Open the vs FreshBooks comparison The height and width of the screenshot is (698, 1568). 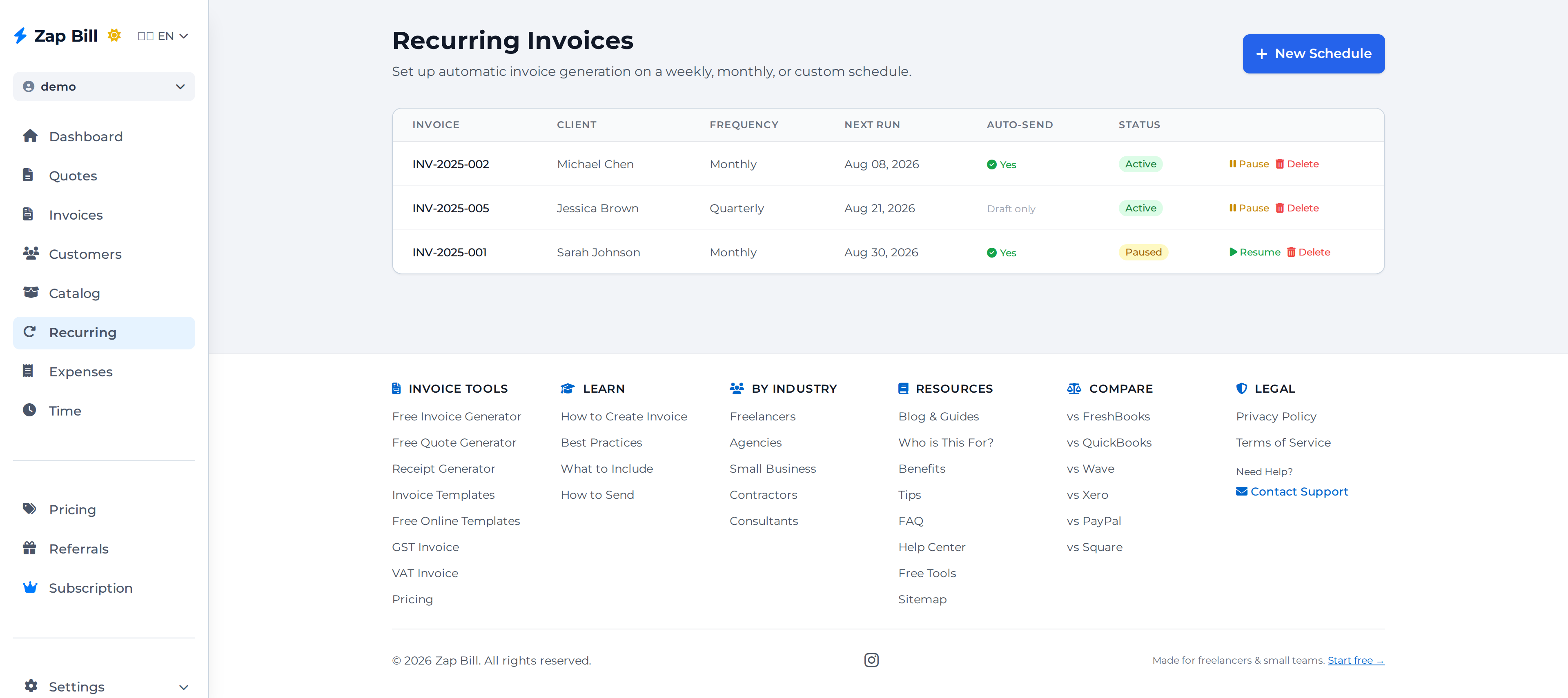pos(1109,416)
